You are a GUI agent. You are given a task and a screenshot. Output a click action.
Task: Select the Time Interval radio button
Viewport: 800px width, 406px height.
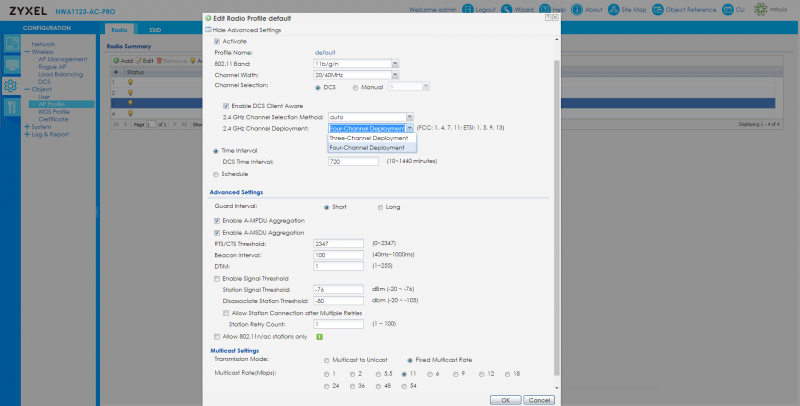click(215, 151)
